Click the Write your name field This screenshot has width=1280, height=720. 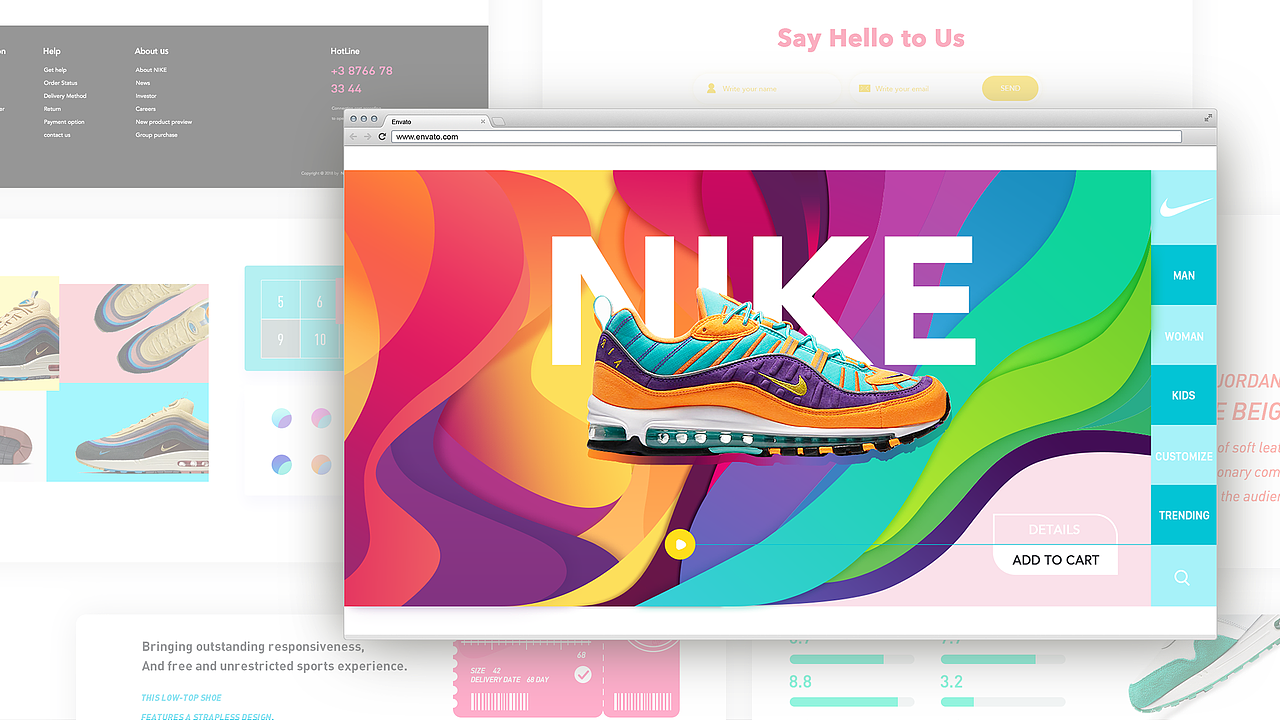click(765, 89)
